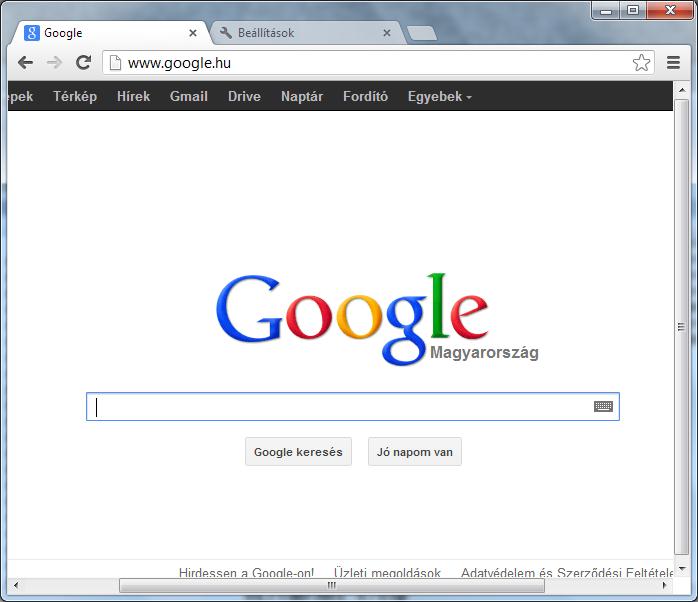The height and width of the screenshot is (602, 698).
Task: Click the Google favicon on the first tab
Action: (32, 33)
